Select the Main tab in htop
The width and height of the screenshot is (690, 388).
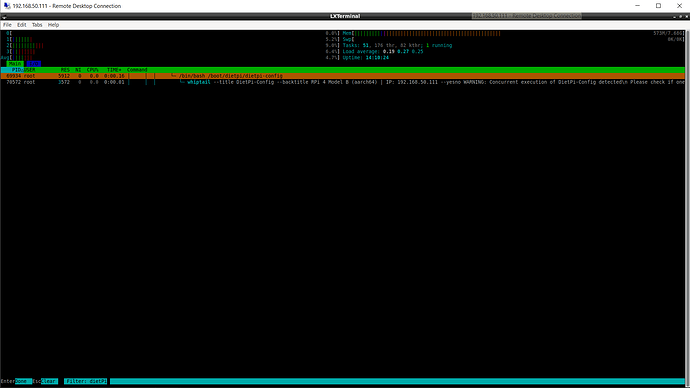click(x=15, y=64)
